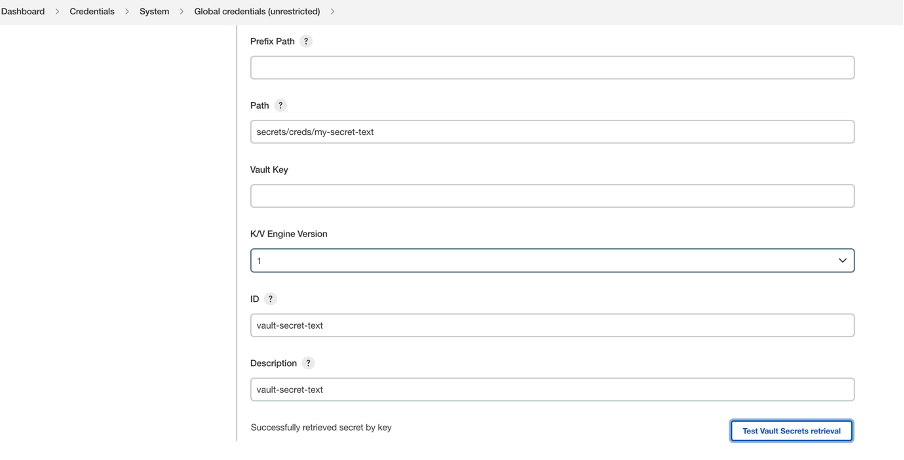Expand the chevron after Credentials breadcrumb
Viewport: 904px width, 460px height.
(127, 11)
